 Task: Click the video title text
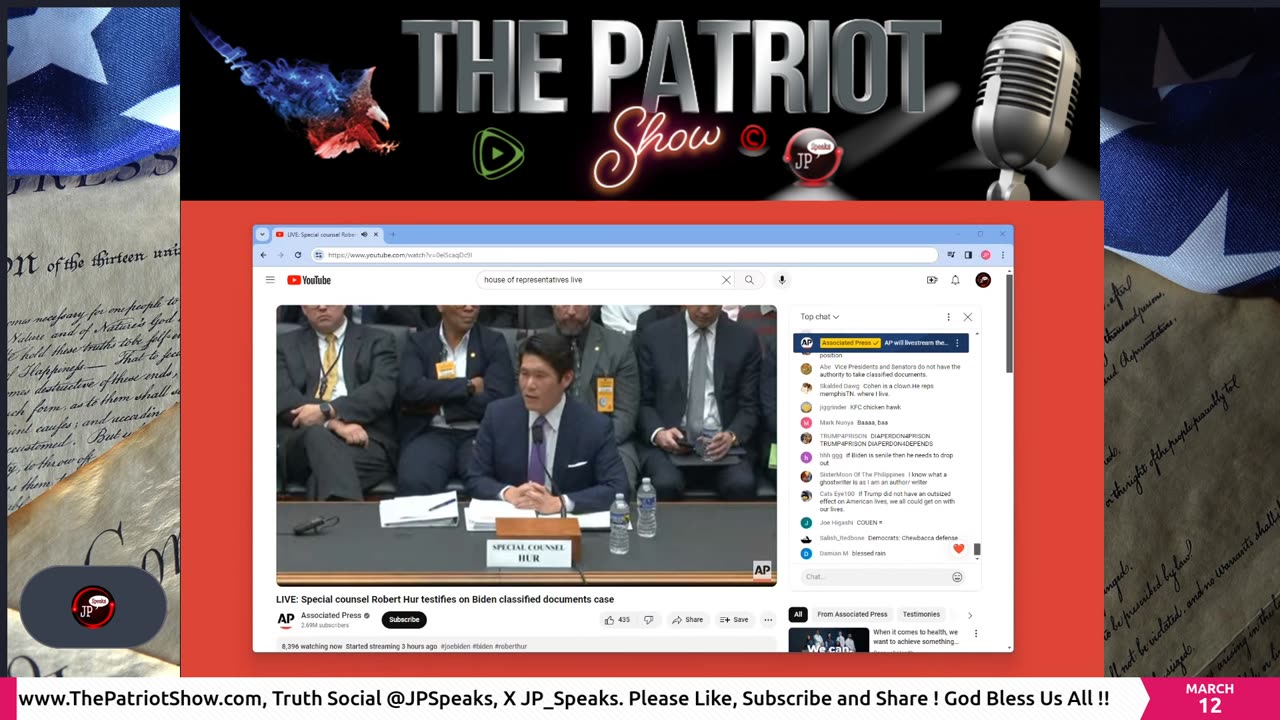445,599
